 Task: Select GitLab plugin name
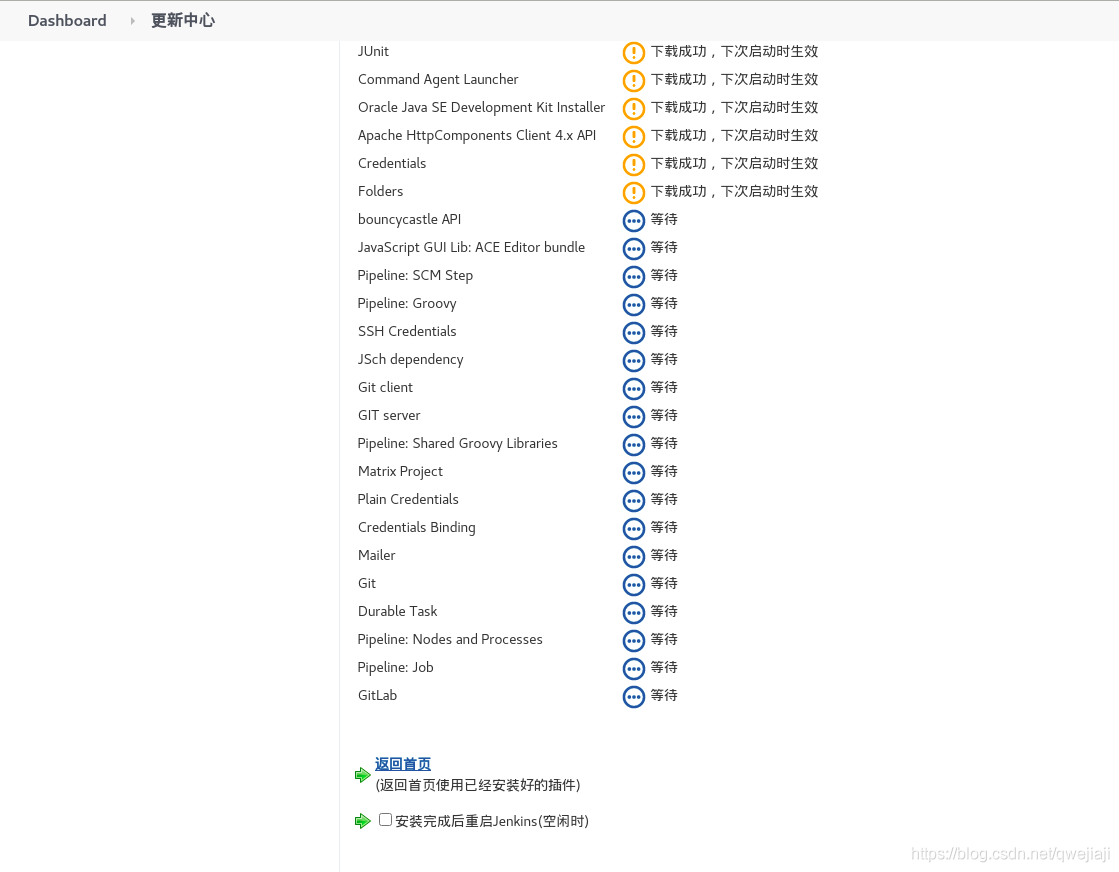point(378,696)
